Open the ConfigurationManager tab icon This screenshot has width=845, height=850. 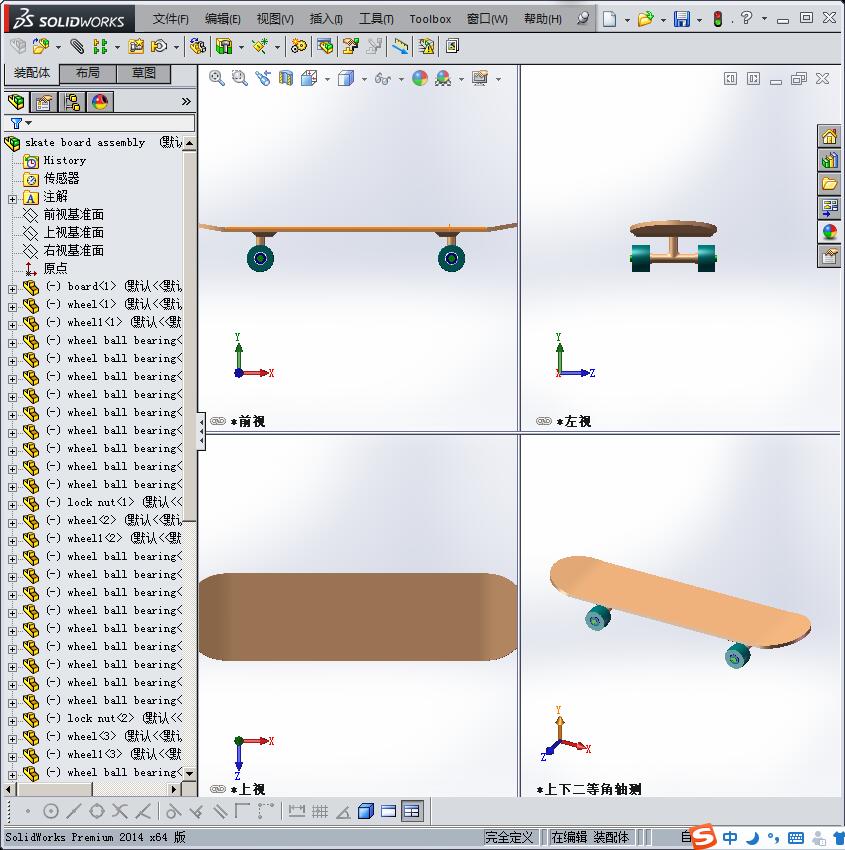(72, 102)
